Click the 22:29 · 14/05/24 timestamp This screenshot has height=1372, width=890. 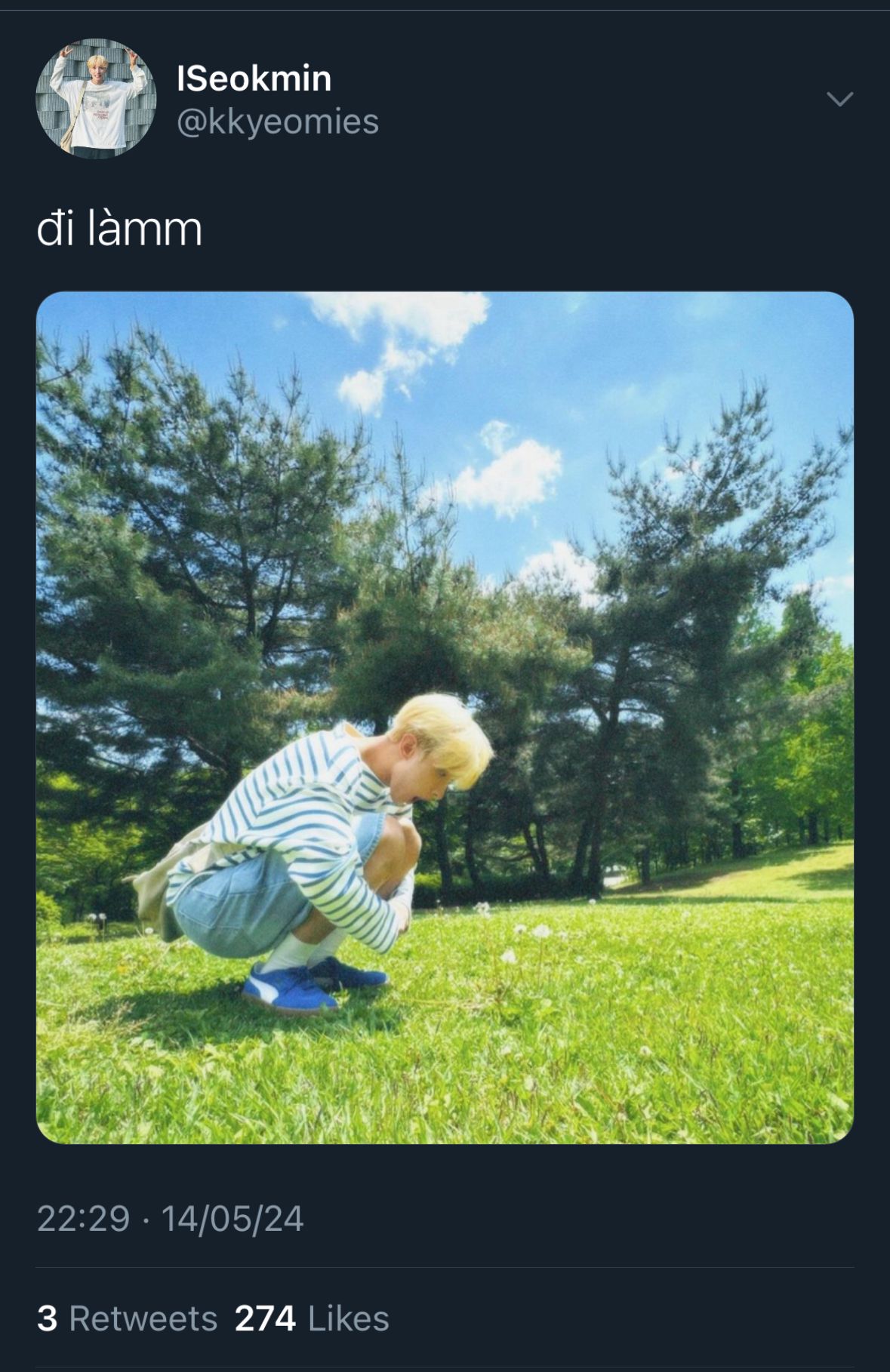pos(170,1218)
